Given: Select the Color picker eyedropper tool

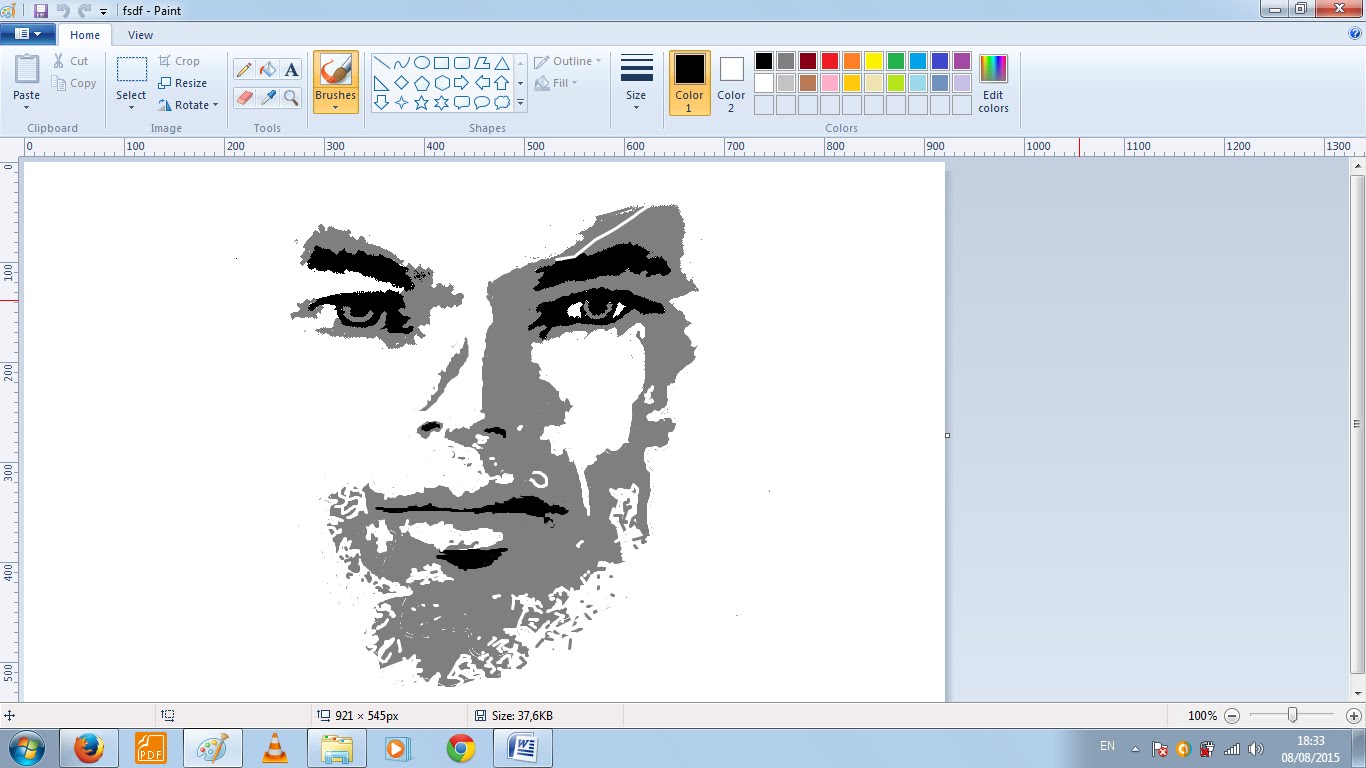Looking at the screenshot, I should pos(267,97).
